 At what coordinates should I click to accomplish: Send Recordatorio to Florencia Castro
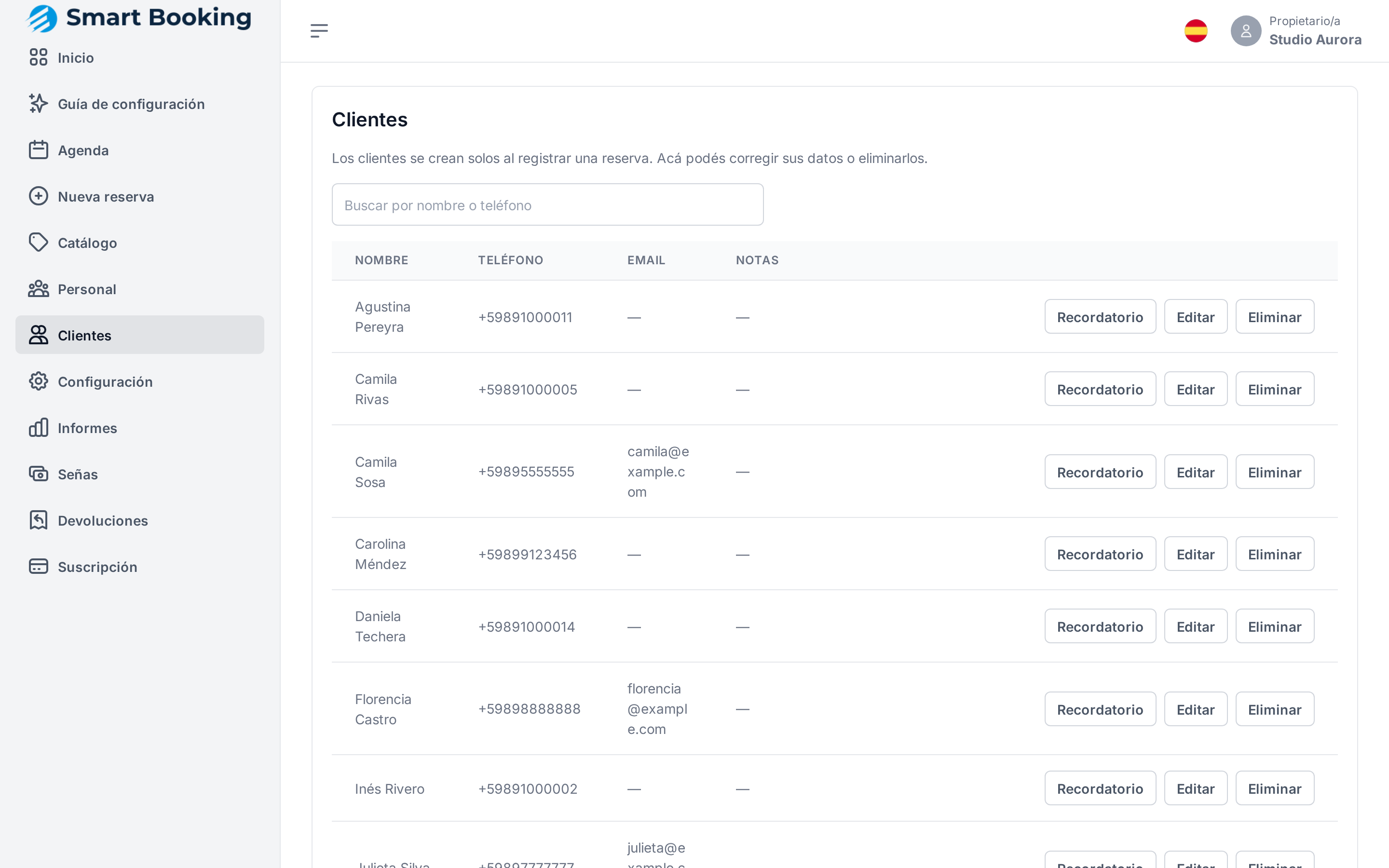[1100, 709]
